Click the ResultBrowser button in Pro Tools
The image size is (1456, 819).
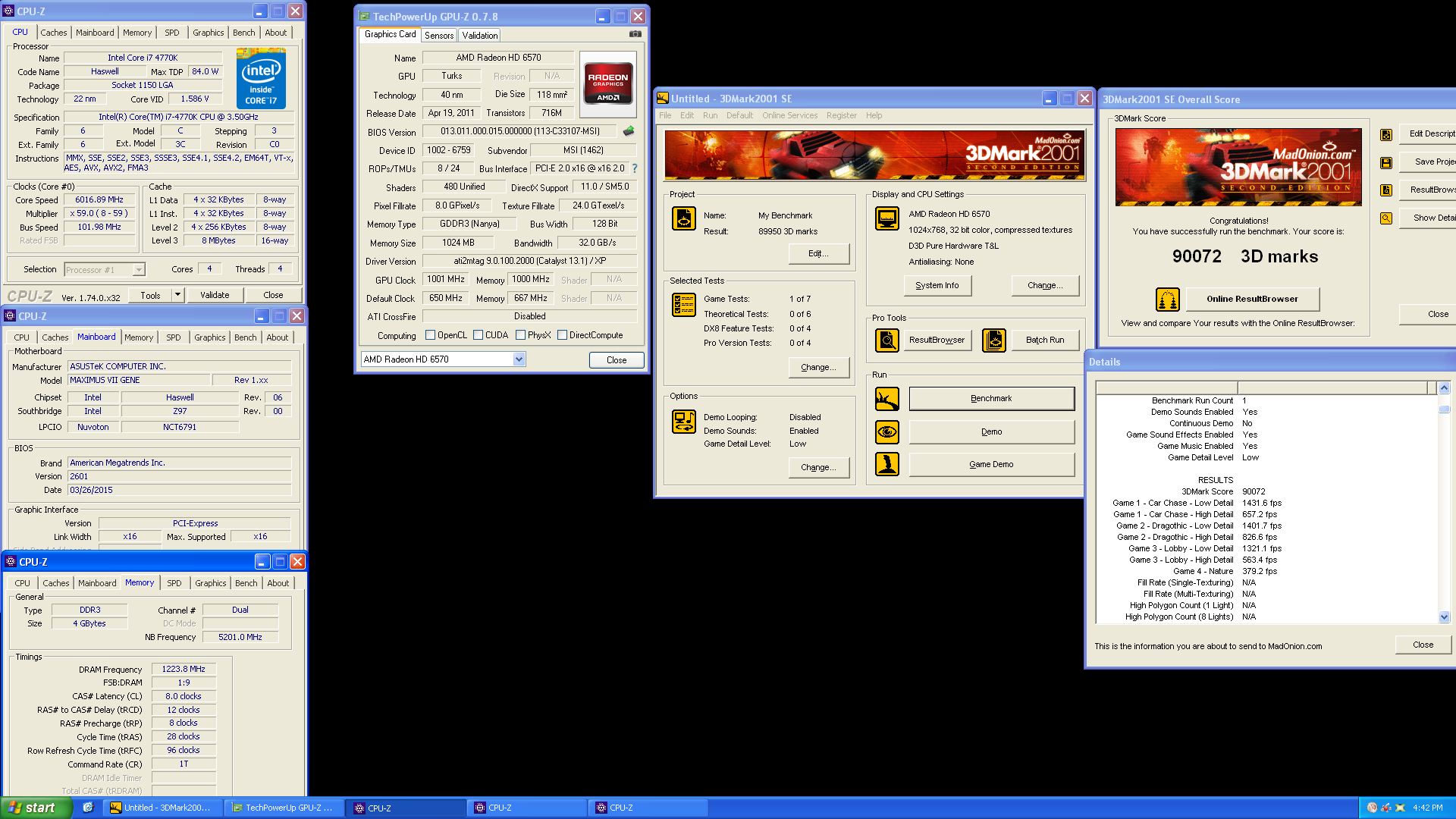coord(937,340)
